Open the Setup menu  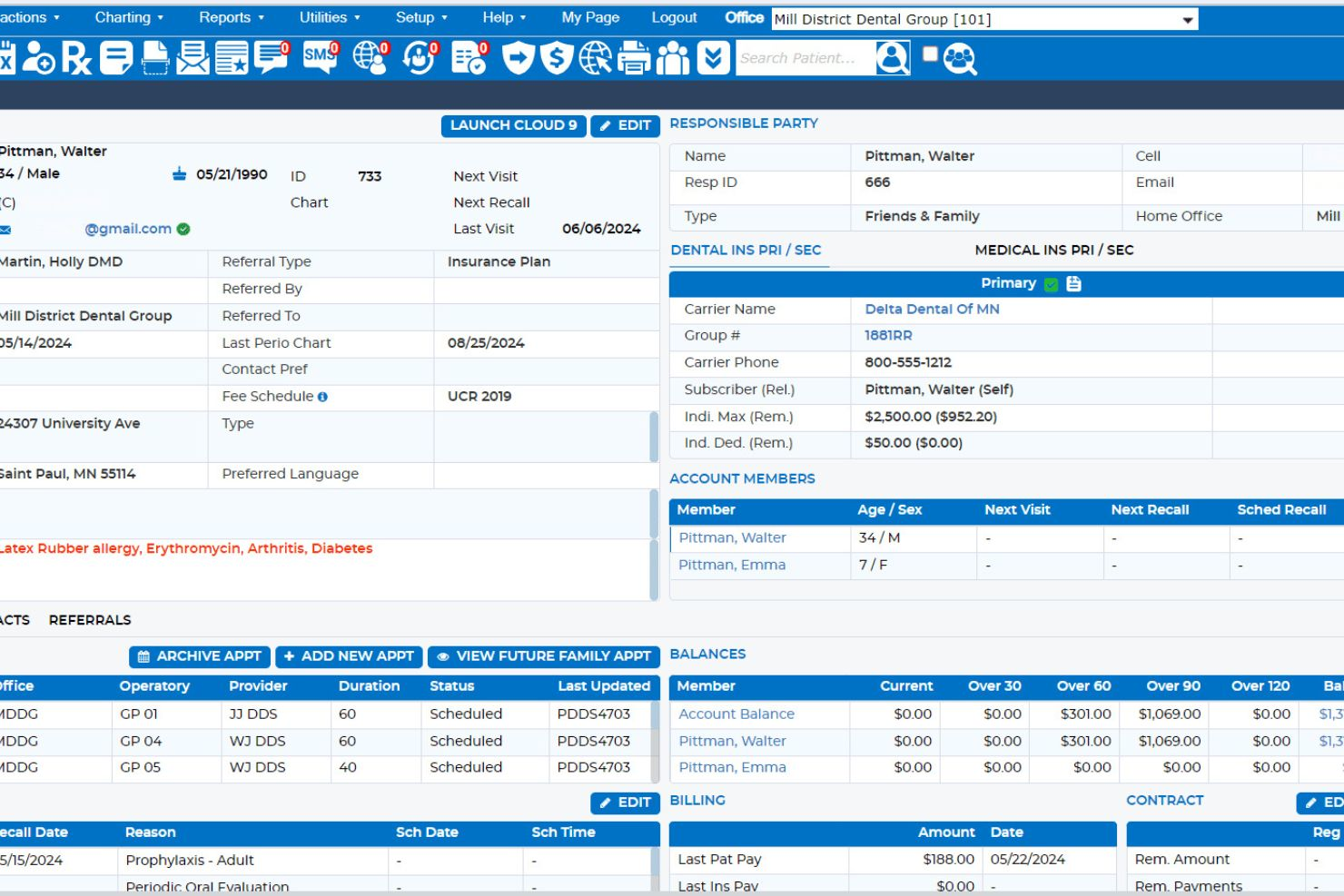(x=421, y=17)
